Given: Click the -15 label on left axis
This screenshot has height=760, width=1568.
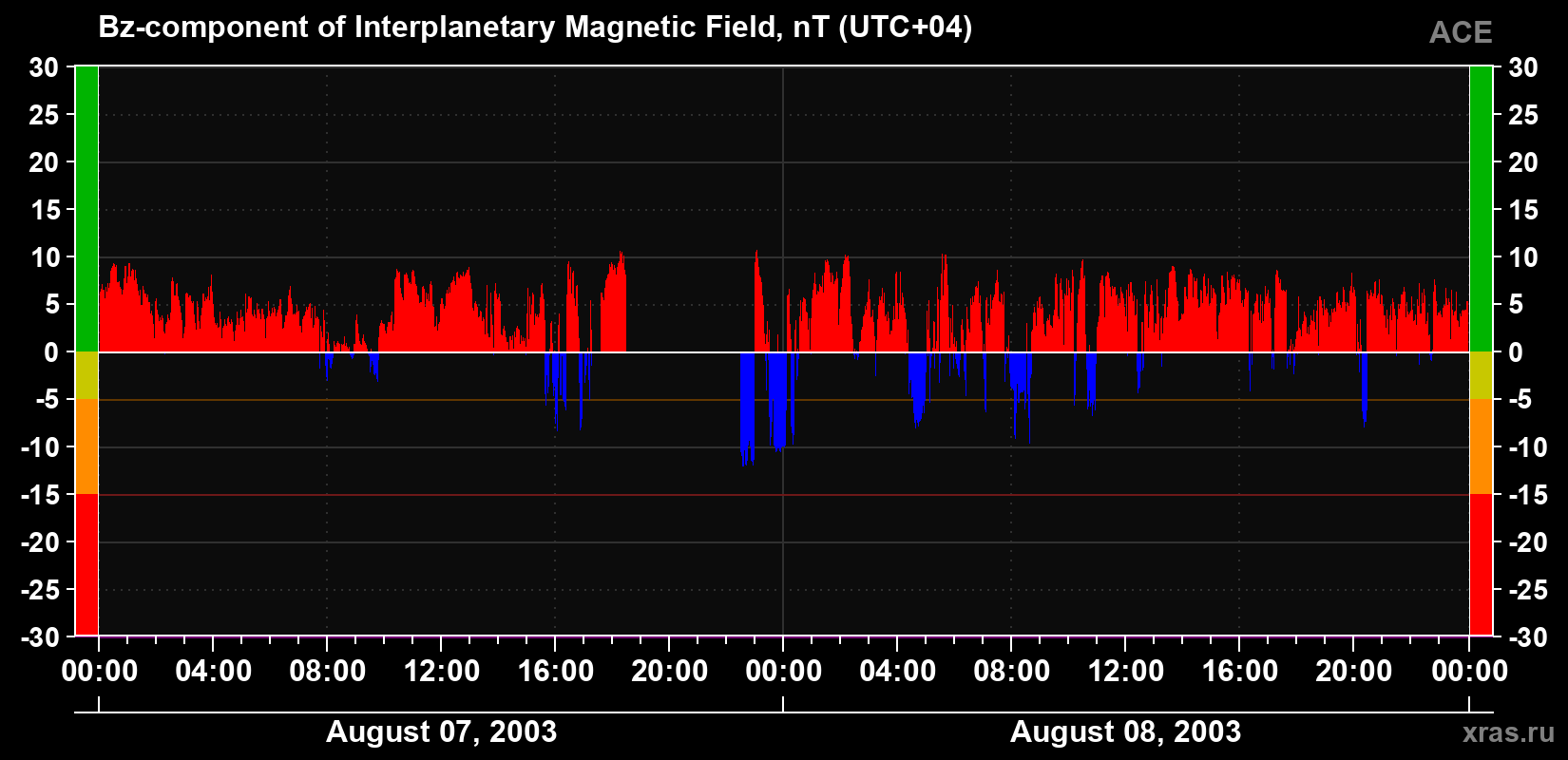Looking at the screenshot, I should tap(40, 495).
